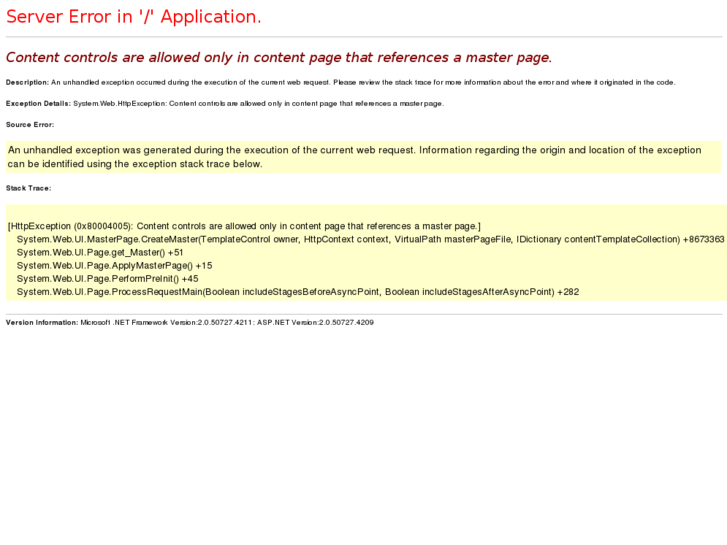Click the 'Stack Trace:' label
The image size is (727, 545).
pos(28,188)
